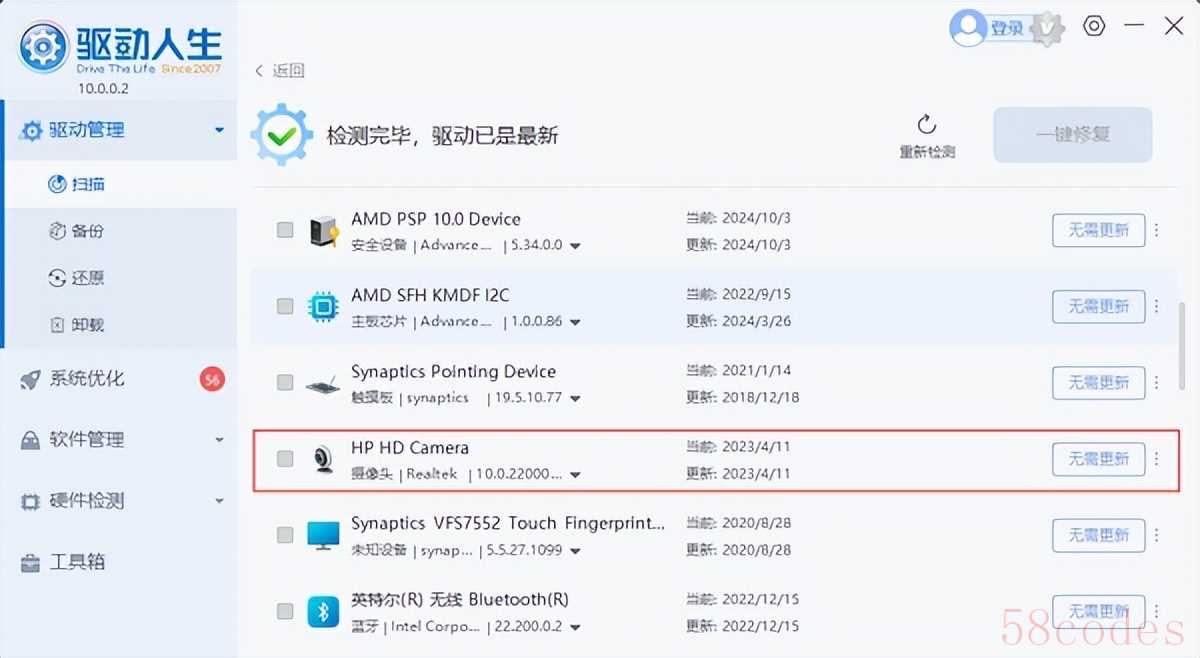
Task: Click the Bluetooth device icon
Action: [x=323, y=611]
